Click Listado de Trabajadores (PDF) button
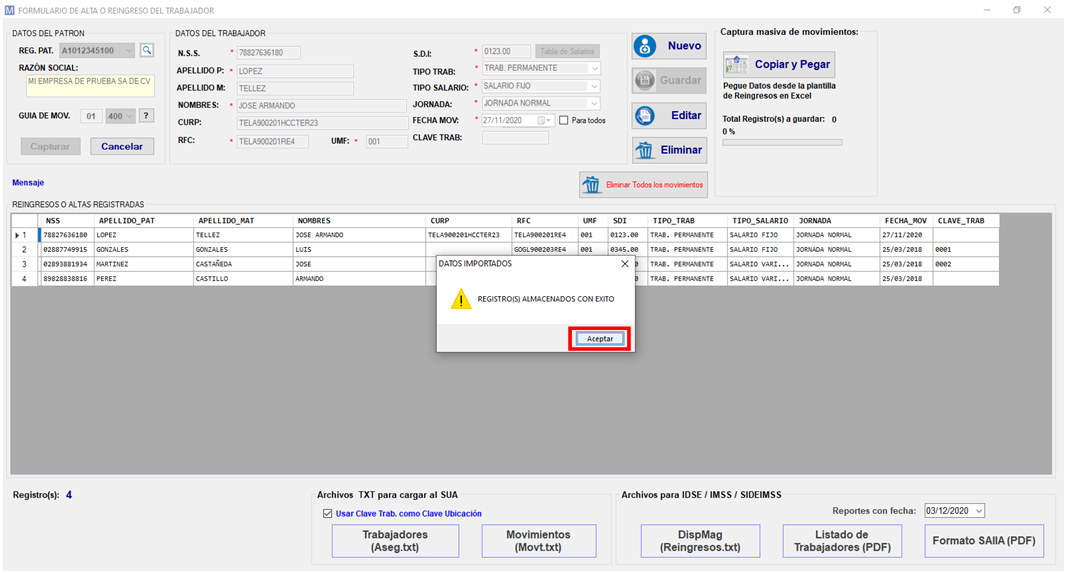 tap(842, 541)
